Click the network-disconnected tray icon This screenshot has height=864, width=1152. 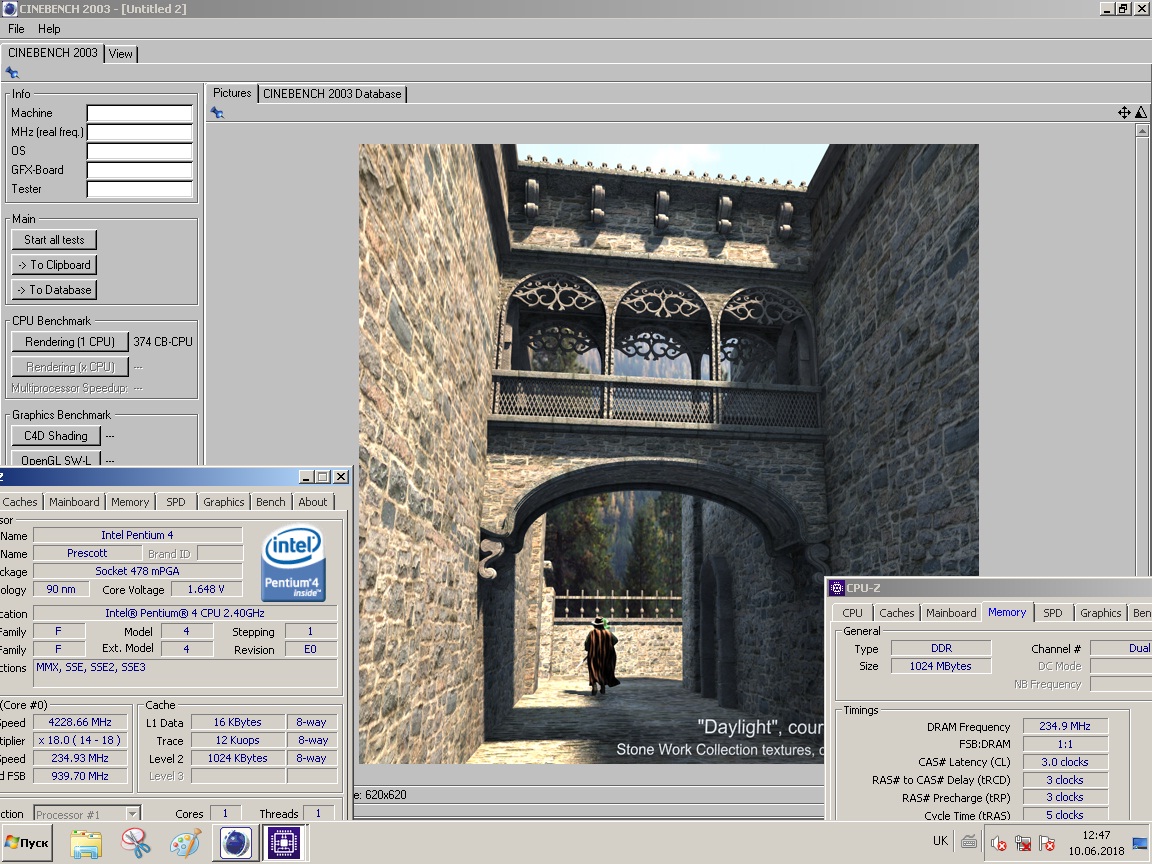click(1023, 843)
